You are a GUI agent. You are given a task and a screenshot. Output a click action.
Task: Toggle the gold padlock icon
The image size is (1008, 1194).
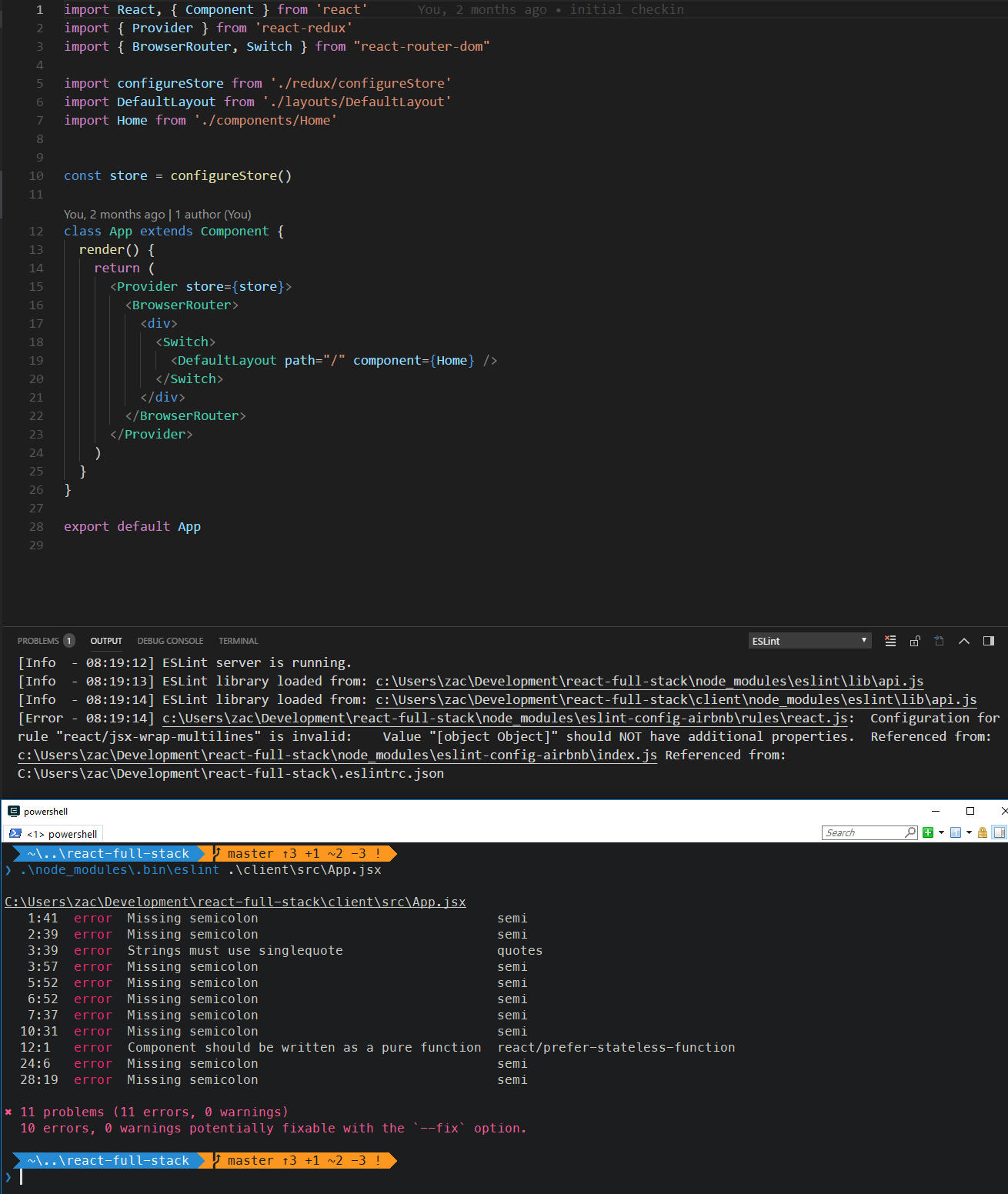pyautogui.click(x=983, y=832)
